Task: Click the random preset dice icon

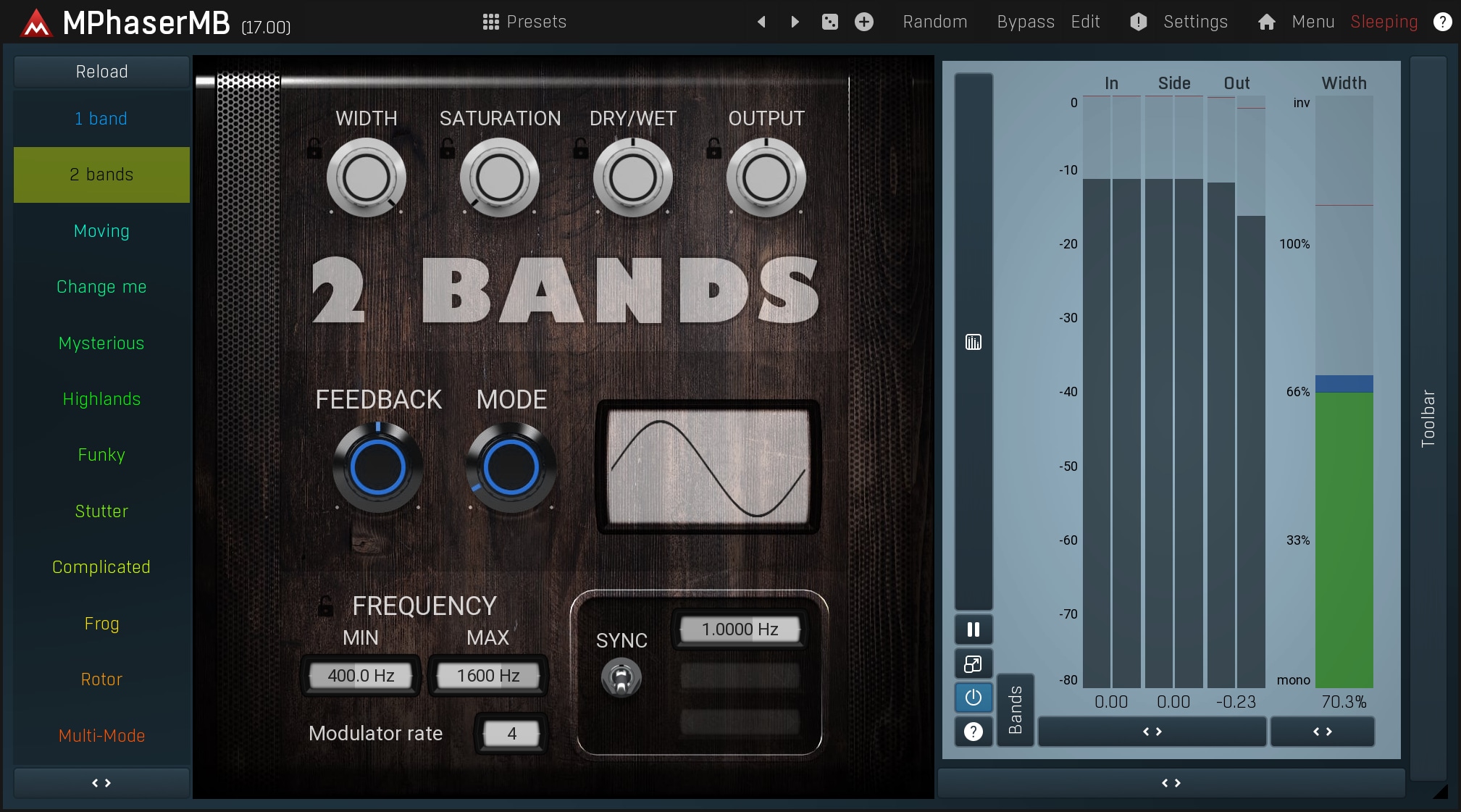Action: [x=829, y=22]
